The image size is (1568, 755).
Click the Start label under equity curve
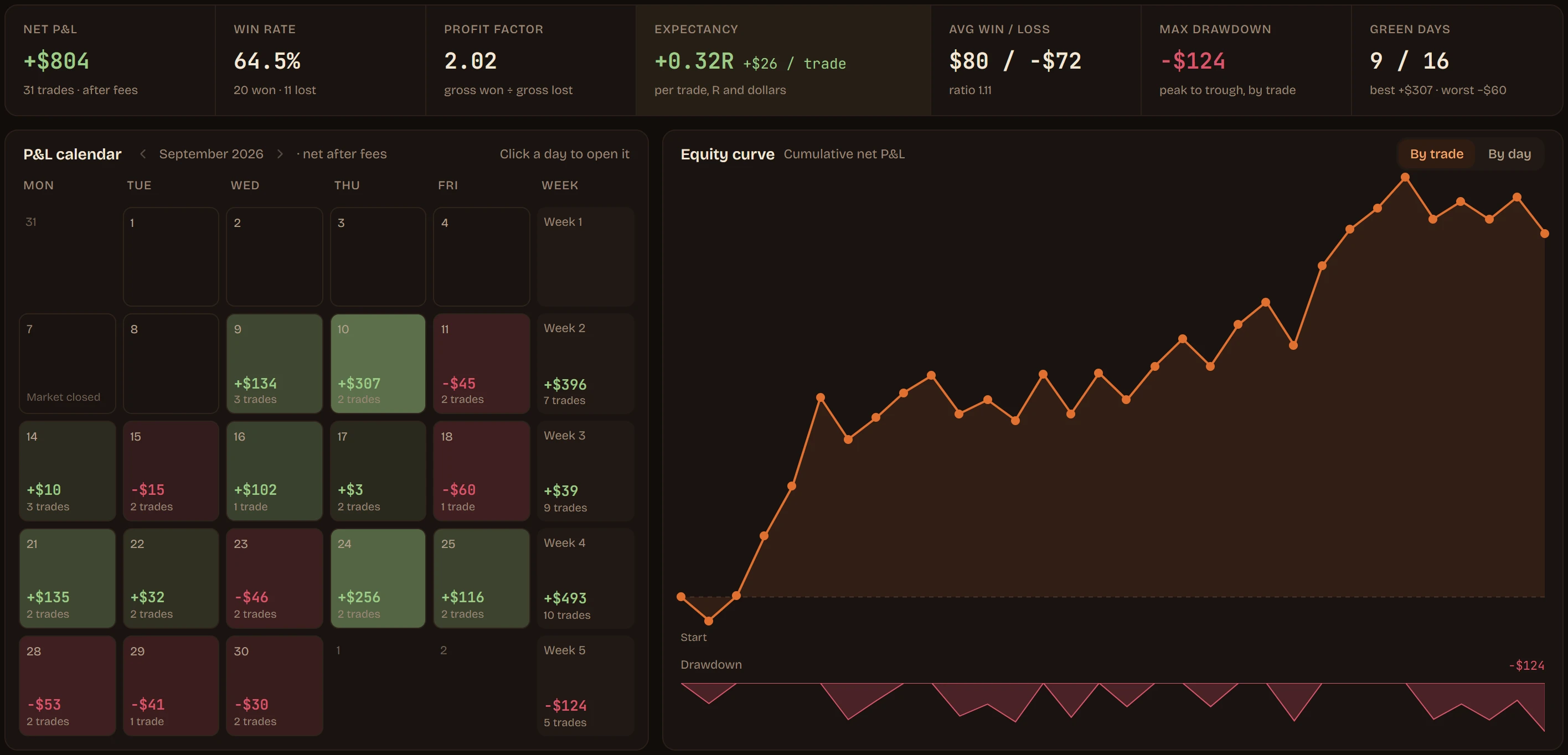[x=693, y=637]
